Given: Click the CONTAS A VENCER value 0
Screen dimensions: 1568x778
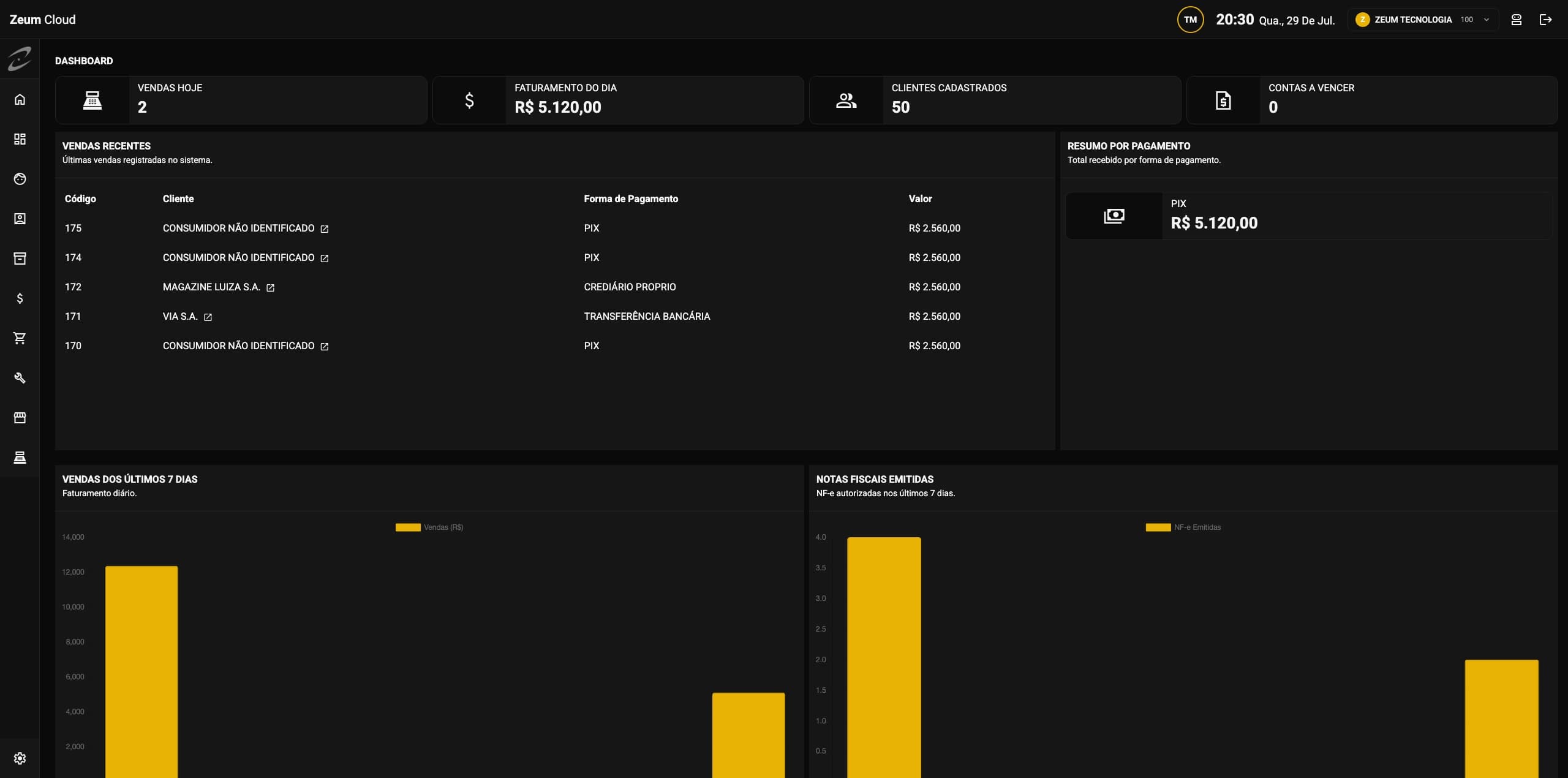Looking at the screenshot, I should tap(1273, 107).
